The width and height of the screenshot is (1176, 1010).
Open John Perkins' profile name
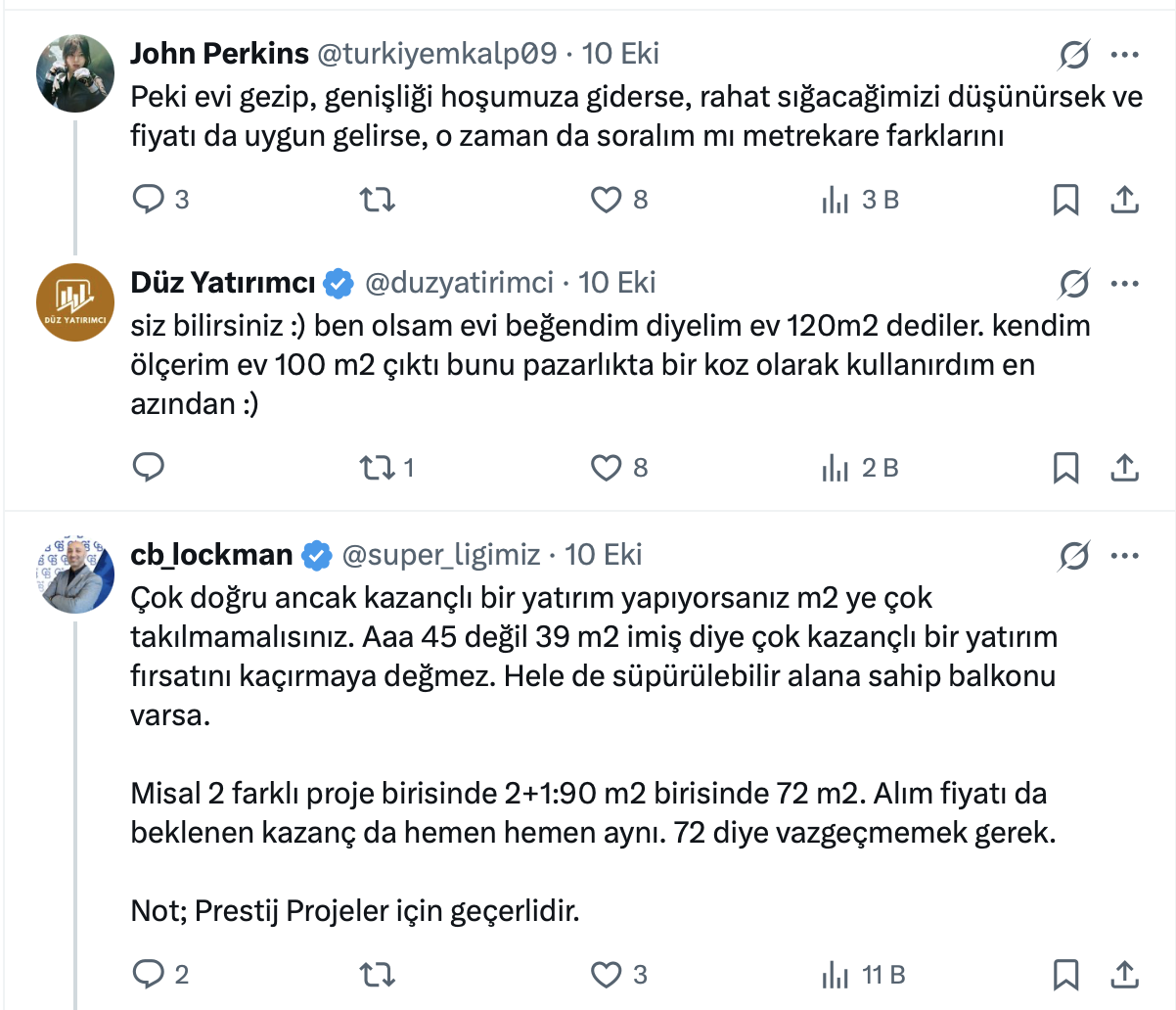tap(219, 53)
